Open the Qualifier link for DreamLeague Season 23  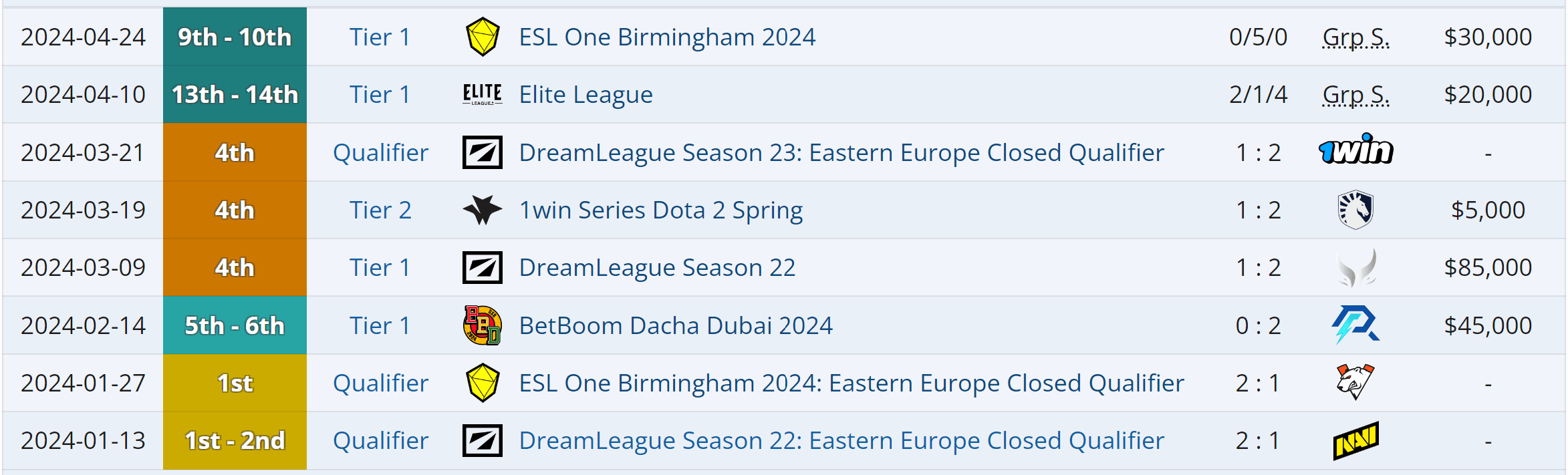click(380, 152)
